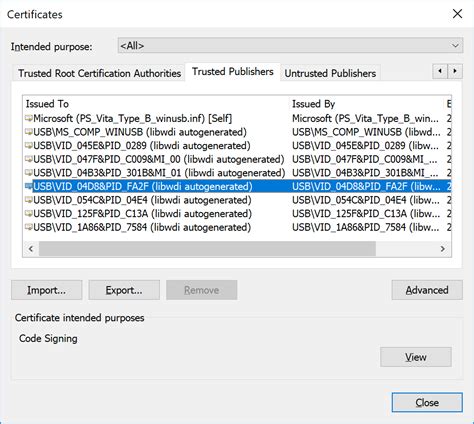The height and width of the screenshot is (424, 474).
Task: Select highlighted USB\VID_04D8&PID_FA2F certificate row
Action: (237, 186)
